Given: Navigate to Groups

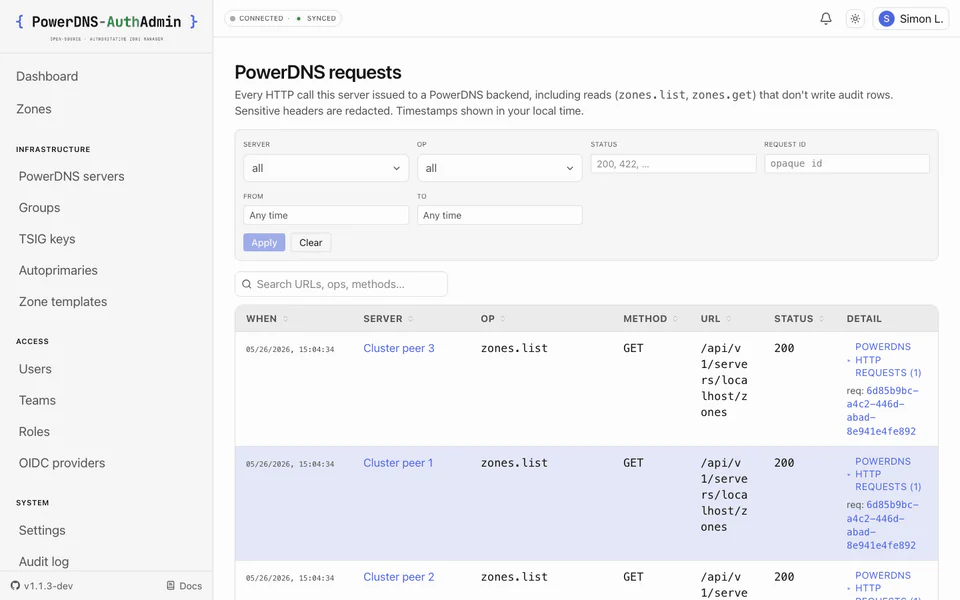Looking at the screenshot, I should 39,208.
